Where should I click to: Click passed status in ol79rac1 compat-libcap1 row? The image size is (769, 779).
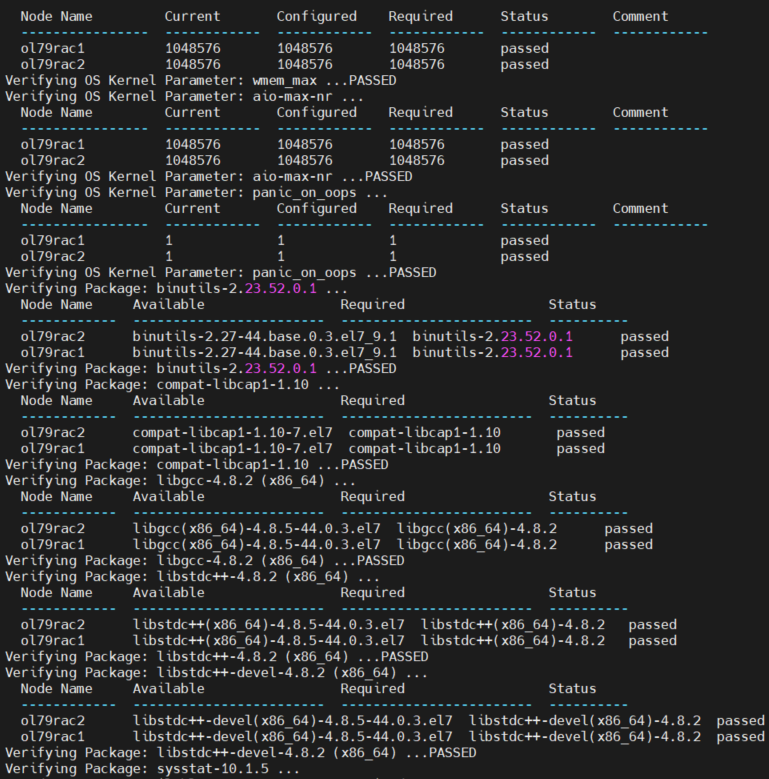(581, 449)
